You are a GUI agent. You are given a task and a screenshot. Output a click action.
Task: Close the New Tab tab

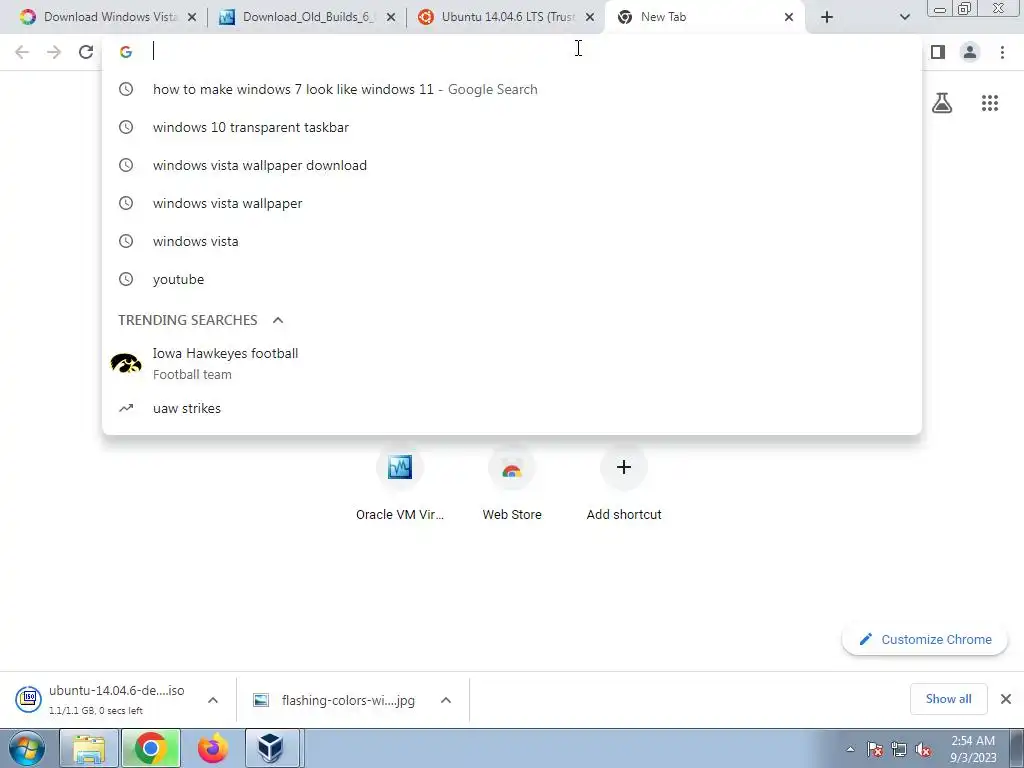(789, 18)
